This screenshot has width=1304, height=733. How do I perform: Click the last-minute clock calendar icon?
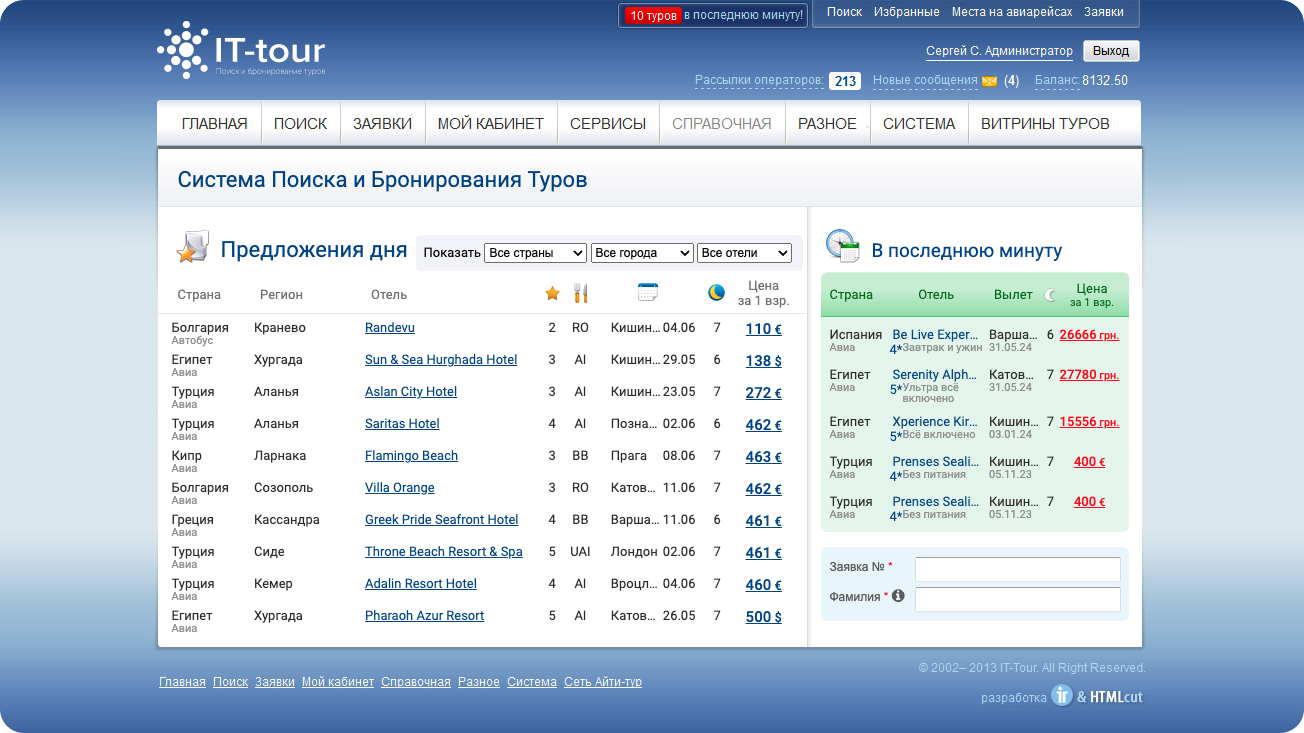coord(842,246)
